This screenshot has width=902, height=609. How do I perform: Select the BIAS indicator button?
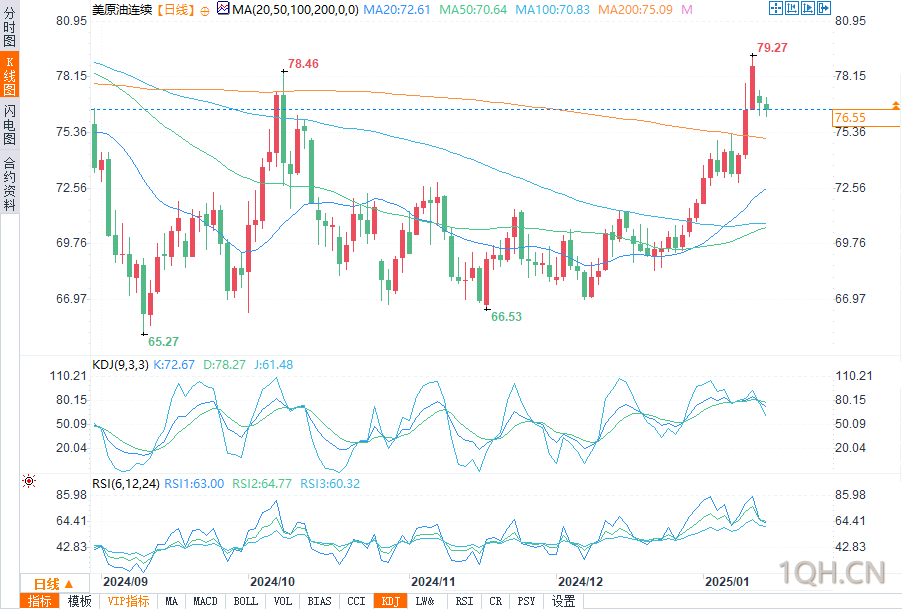[x=319, y=602]
